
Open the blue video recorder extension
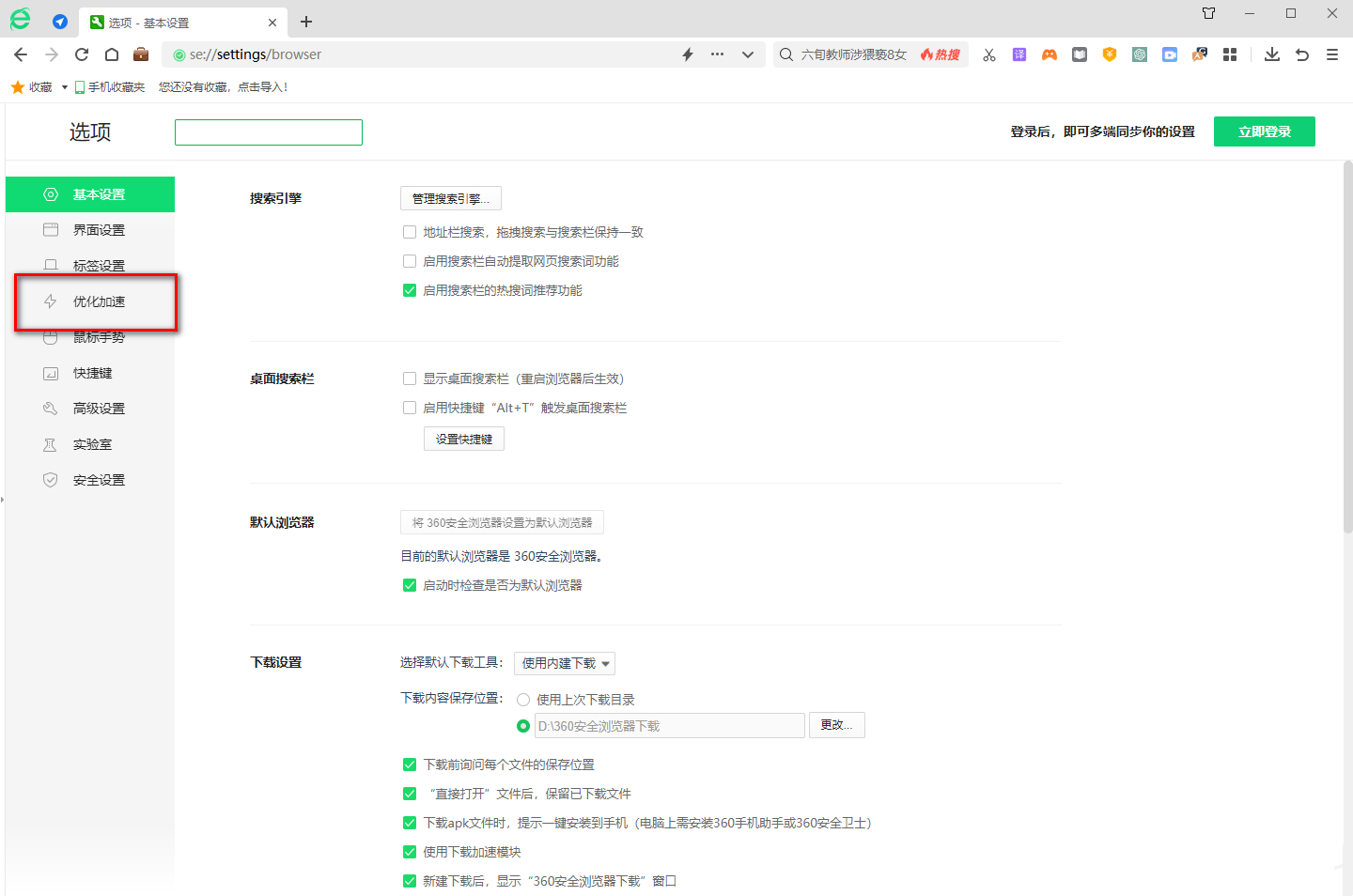1170,54
